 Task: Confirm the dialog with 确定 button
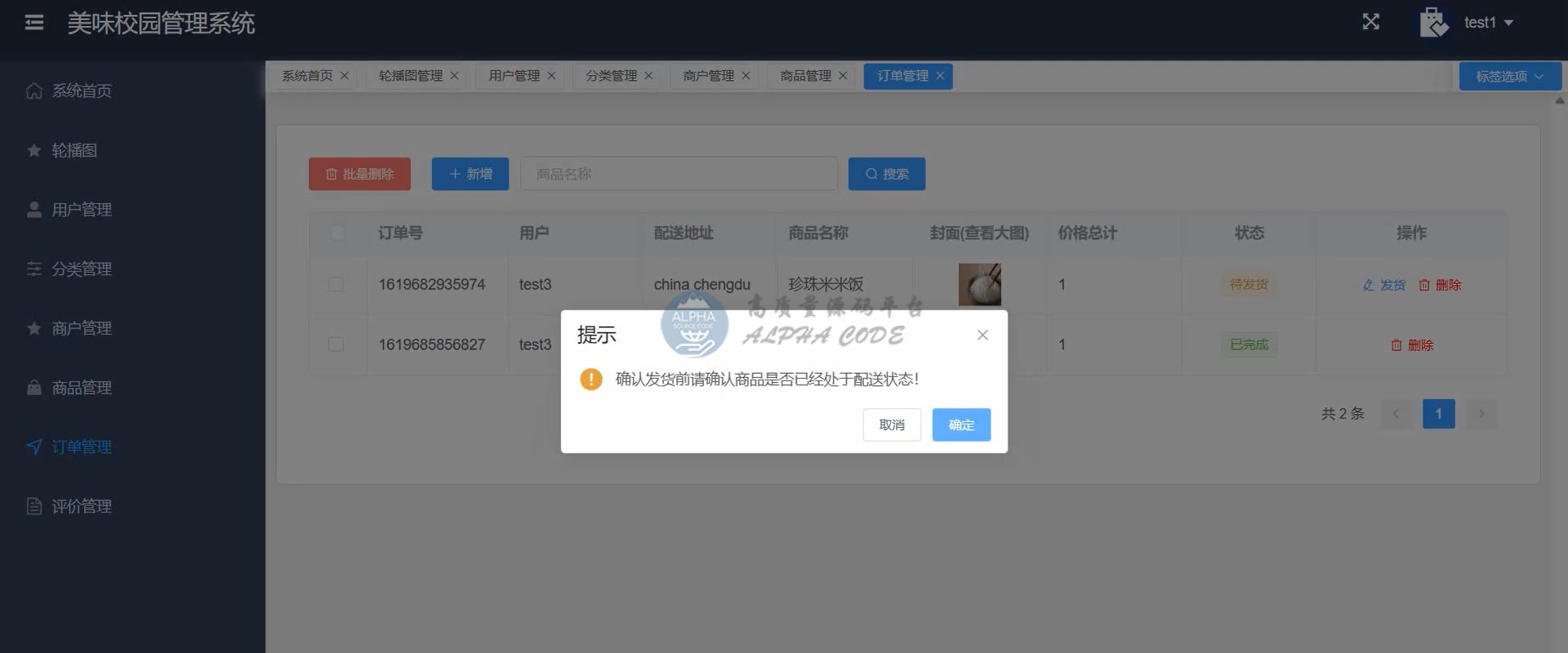click(x=961, y=425)
